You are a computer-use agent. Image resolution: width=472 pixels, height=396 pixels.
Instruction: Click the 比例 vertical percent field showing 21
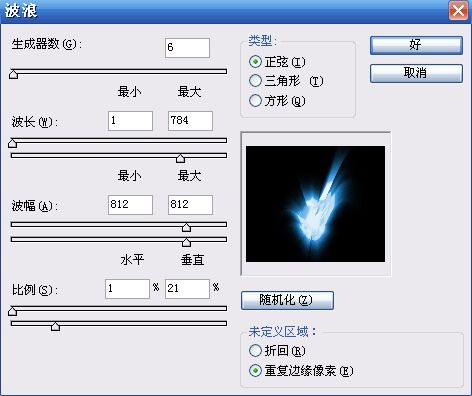tap(187, 289)
